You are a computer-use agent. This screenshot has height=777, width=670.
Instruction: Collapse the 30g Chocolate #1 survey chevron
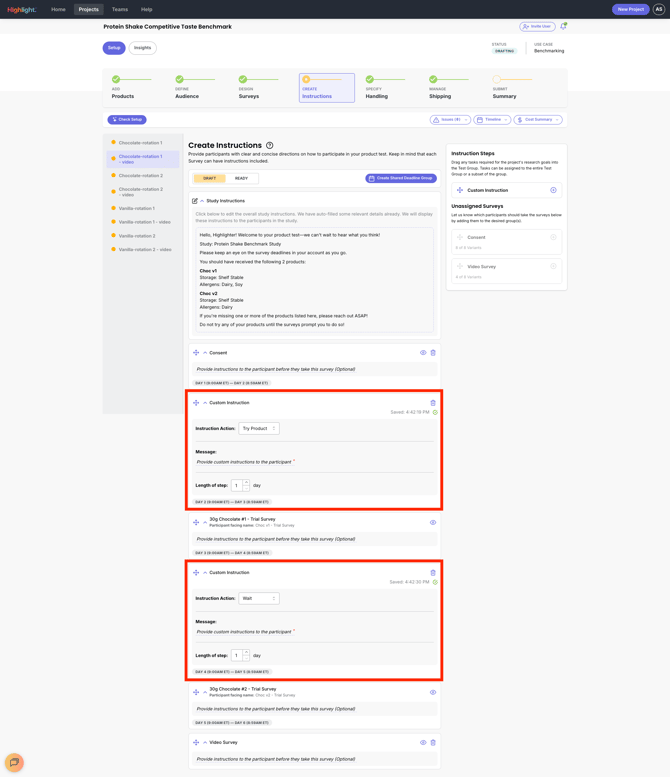tap(205, 522)
